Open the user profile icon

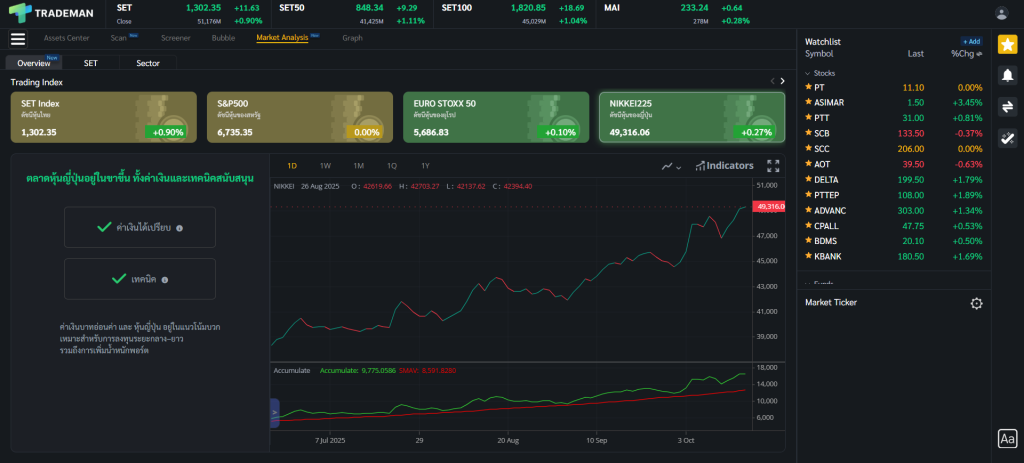point(1002,13)
